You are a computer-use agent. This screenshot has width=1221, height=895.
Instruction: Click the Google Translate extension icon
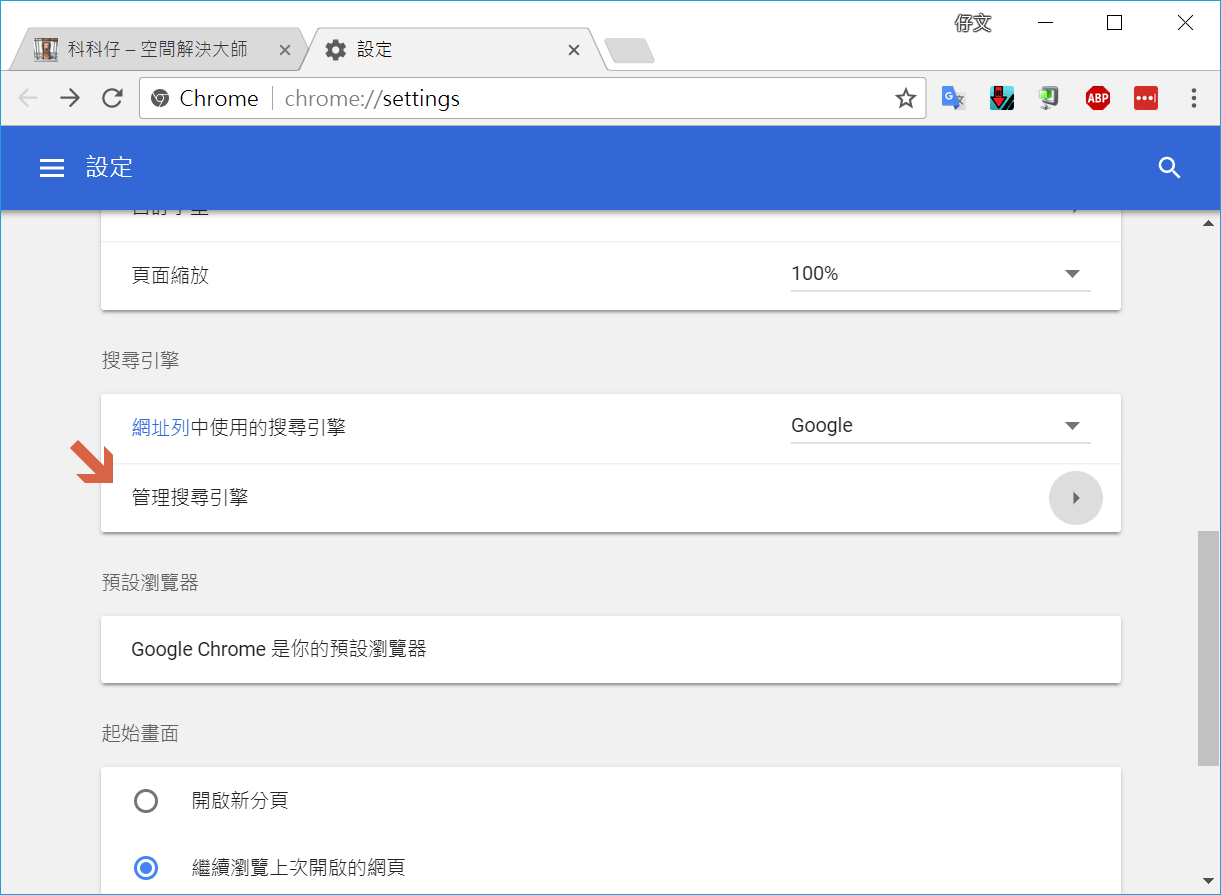(x=953, y=98)
